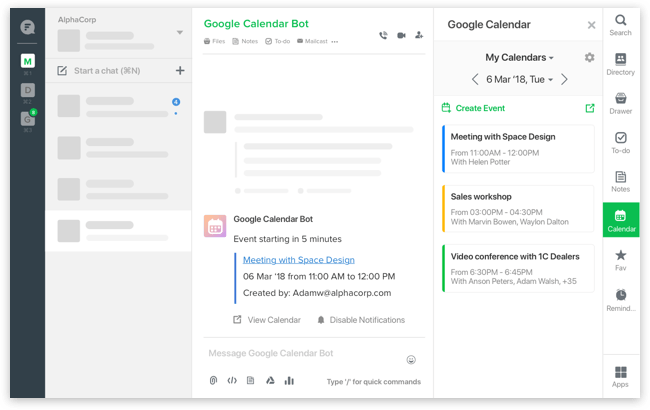Insert a code snippet icon
The image size is (650, 410).
(x=232, y=381)
